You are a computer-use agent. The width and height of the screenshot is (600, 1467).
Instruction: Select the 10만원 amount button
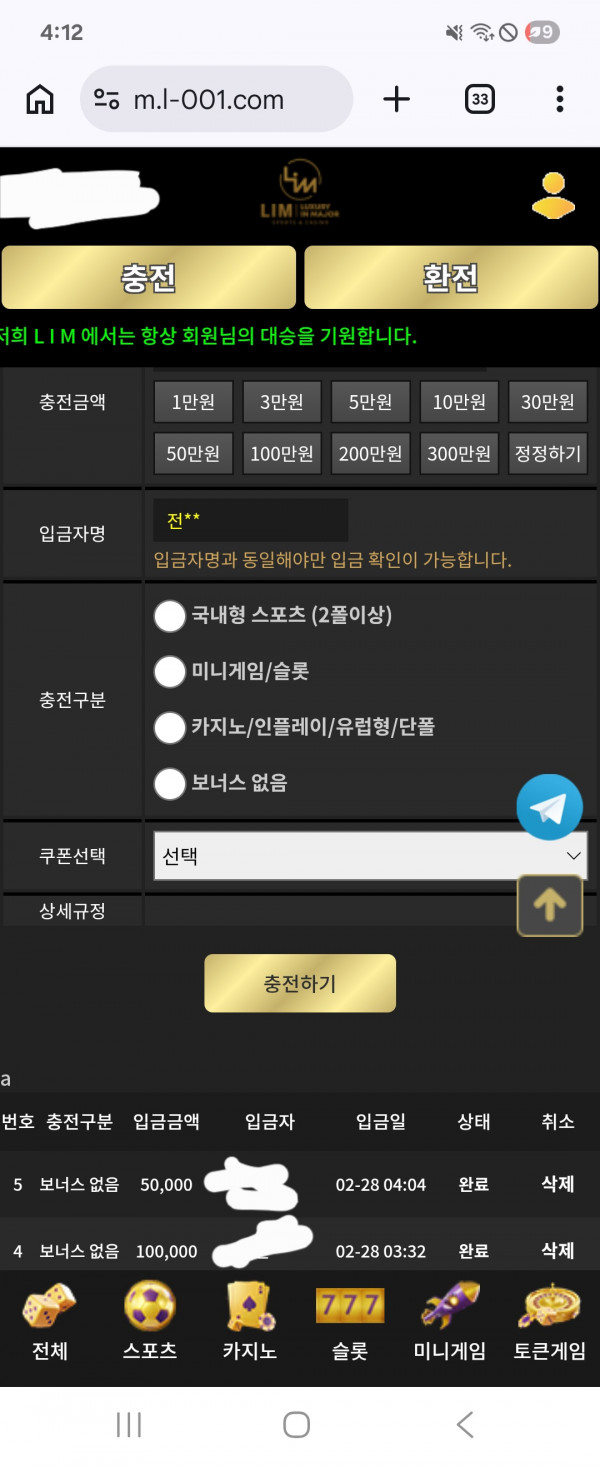(459, 402)
